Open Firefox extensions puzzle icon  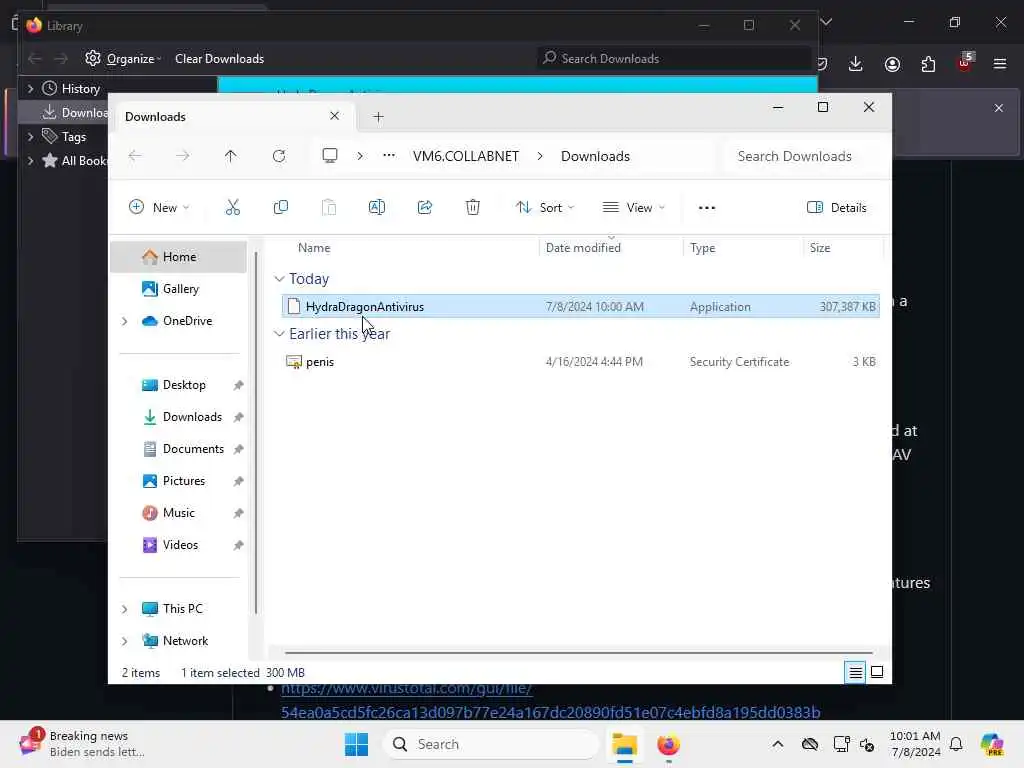pos(928,64)
